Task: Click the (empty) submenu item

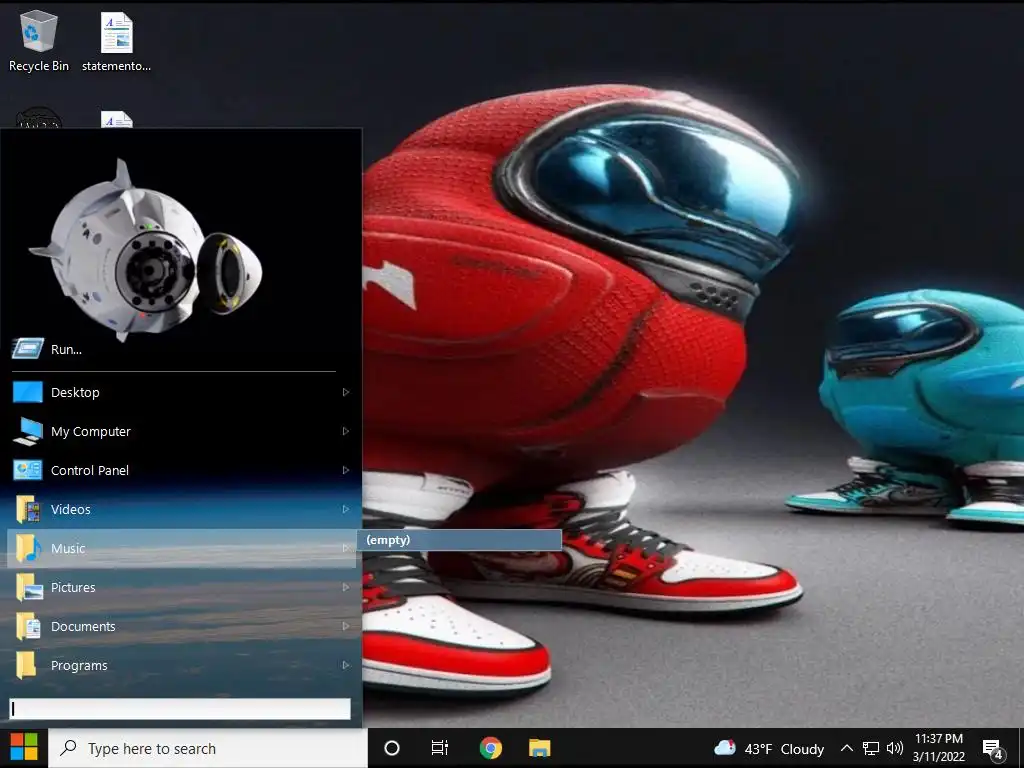Action: click(459, 540)
